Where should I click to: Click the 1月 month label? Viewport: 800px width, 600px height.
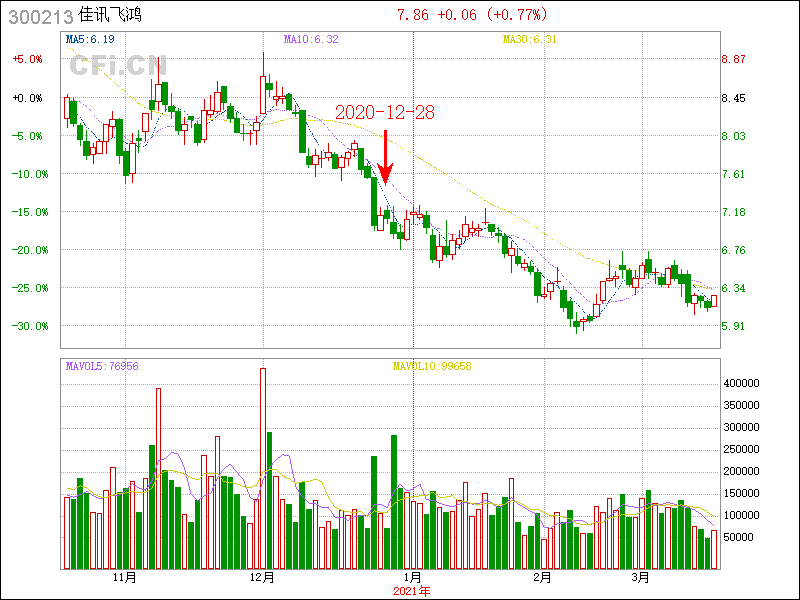click(x=412, y=577)
